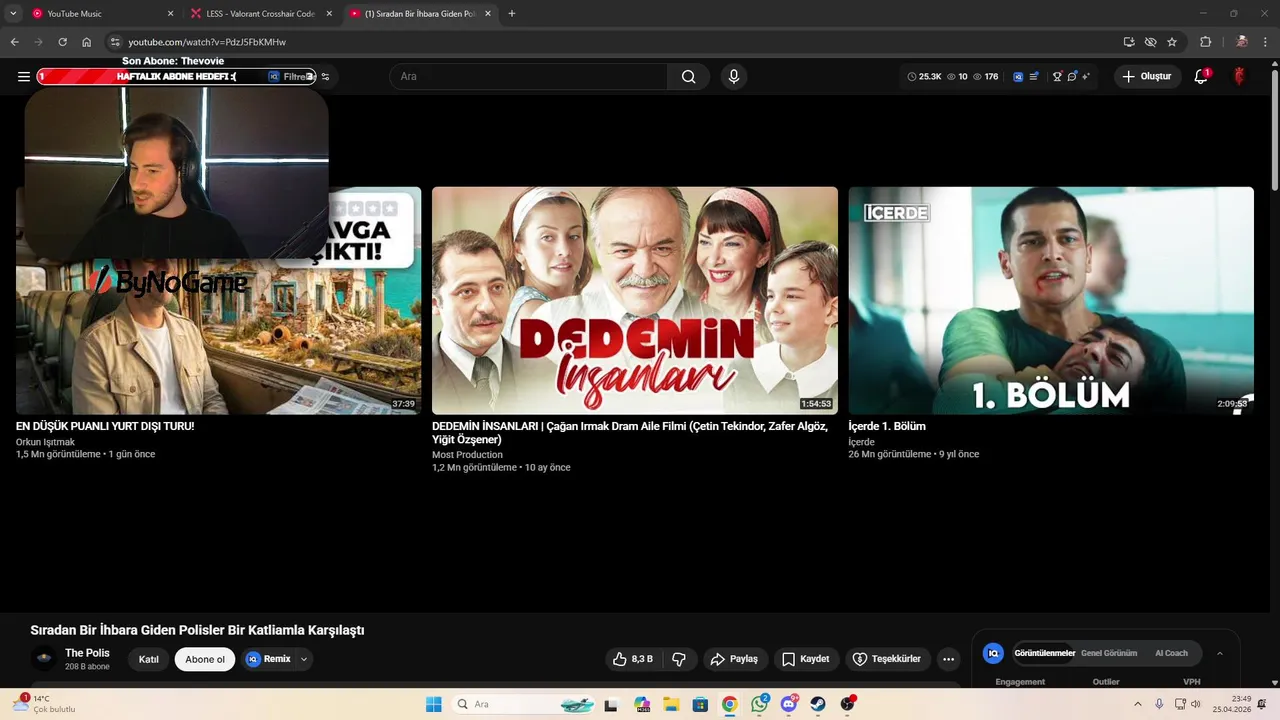The height and width of the screenshot is (720, 1280).
Task: Open the browser extensions puzzle icon
Action: tap(1205, 42)
